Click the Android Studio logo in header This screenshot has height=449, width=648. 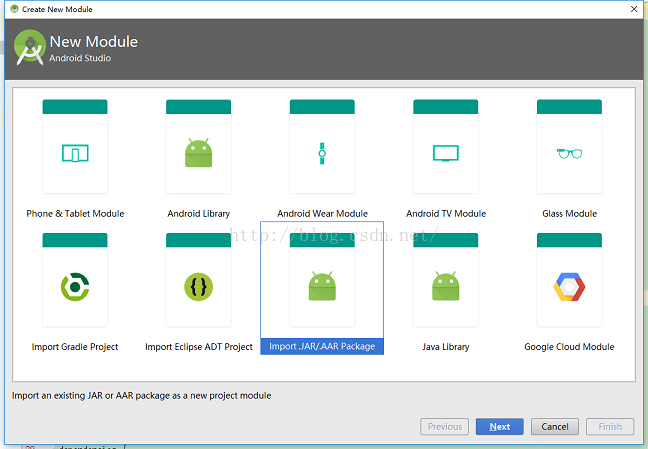point(29,48)
